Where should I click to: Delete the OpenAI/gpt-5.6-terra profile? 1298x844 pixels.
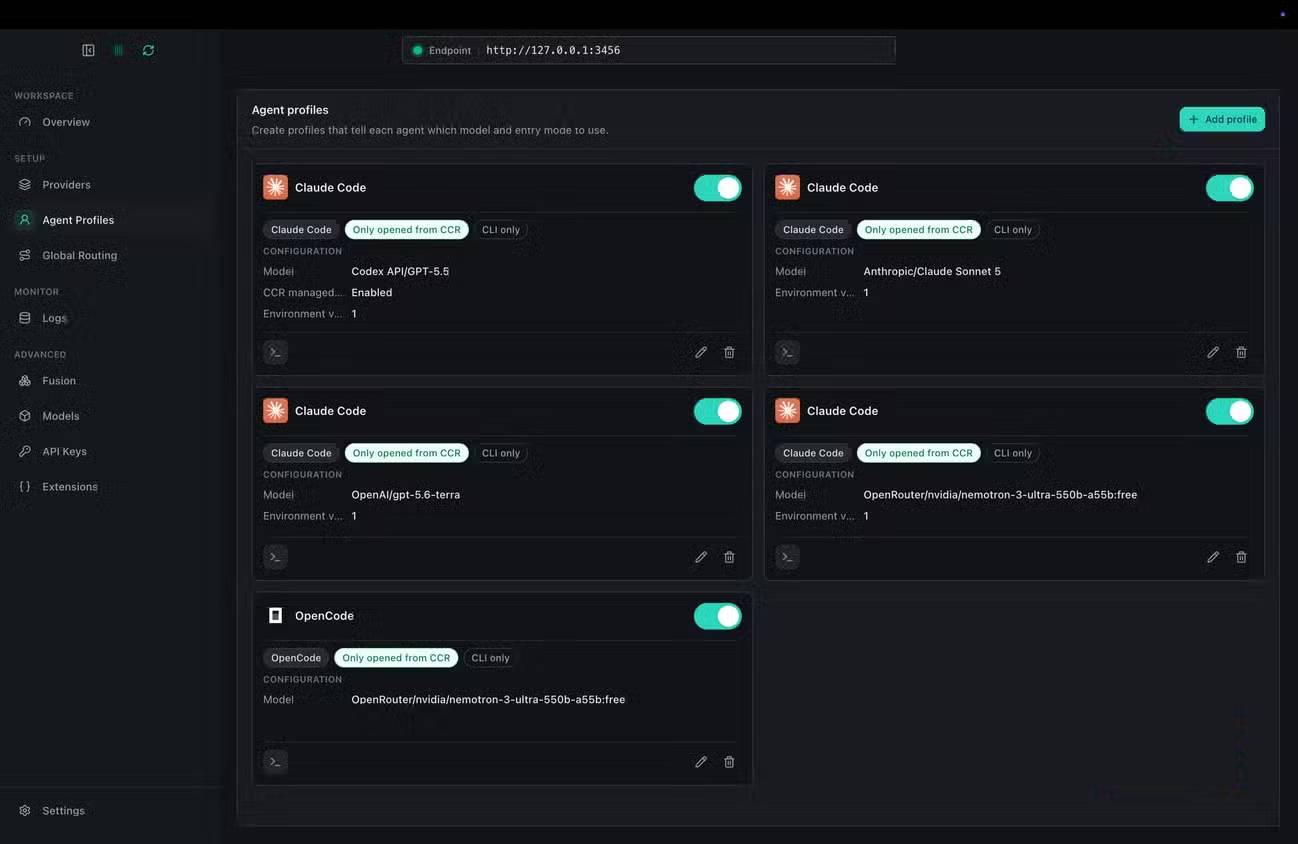[729, 557]
